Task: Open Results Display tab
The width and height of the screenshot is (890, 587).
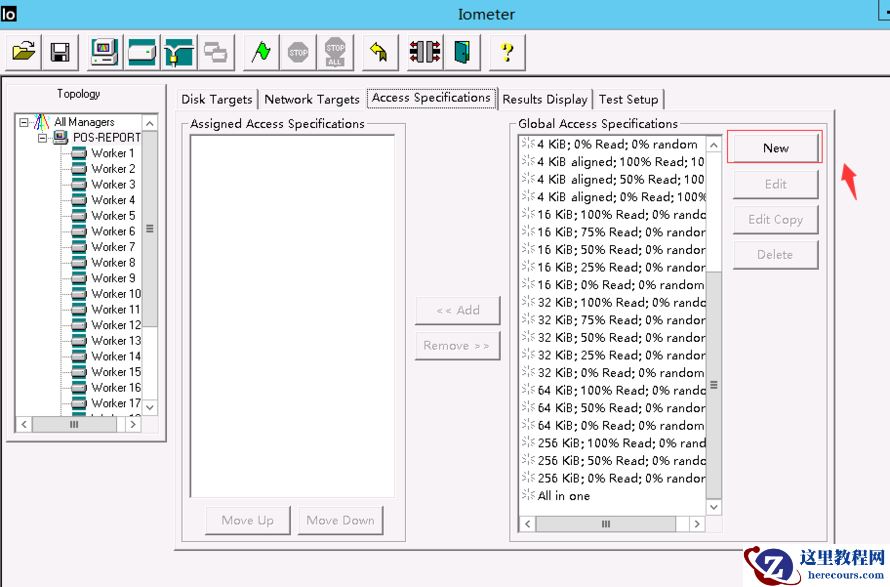Action: click(x=544, y=99)
